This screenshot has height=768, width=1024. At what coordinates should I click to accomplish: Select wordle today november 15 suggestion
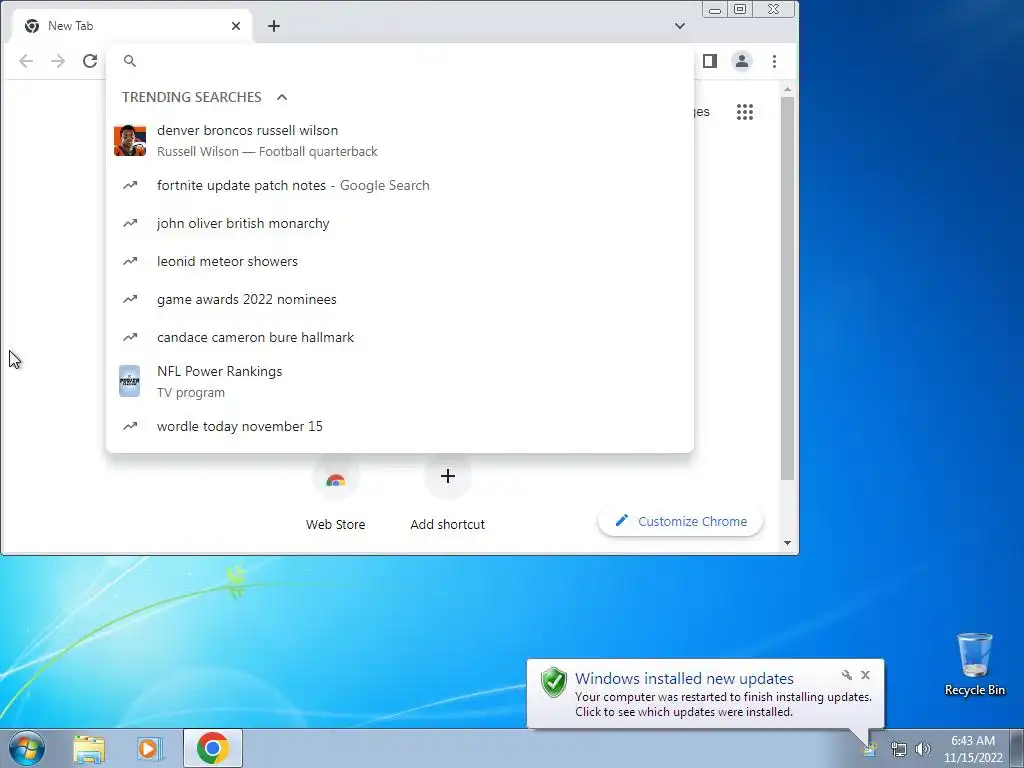click(400, 426)
